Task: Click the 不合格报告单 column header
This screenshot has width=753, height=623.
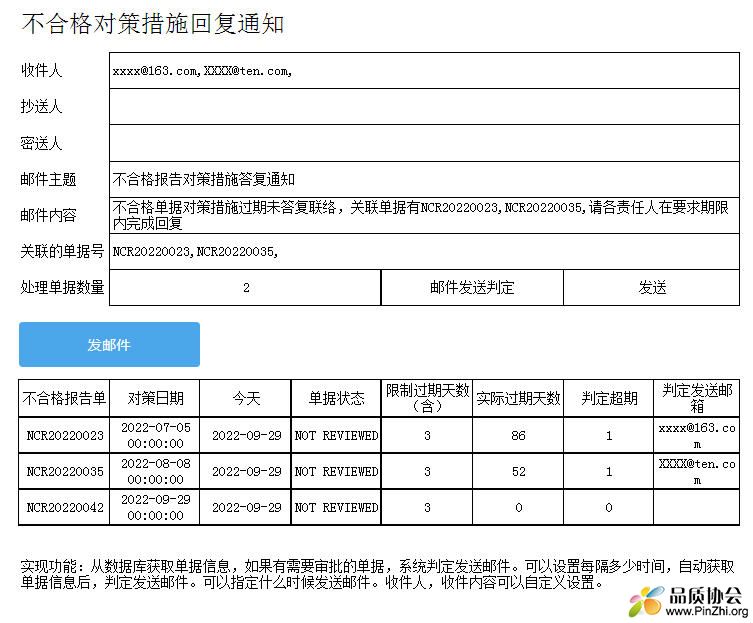Action: (x=64, y=398)
